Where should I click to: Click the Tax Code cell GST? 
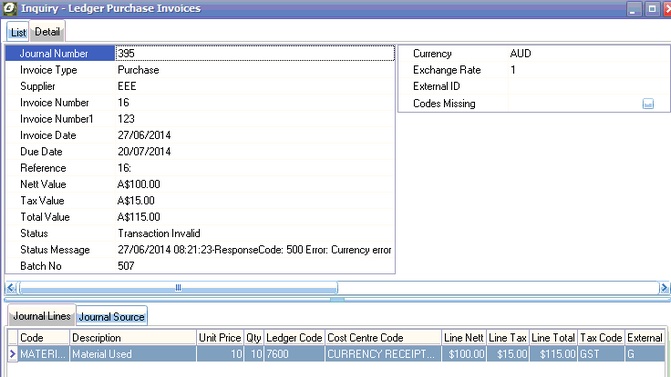point(601,354)
